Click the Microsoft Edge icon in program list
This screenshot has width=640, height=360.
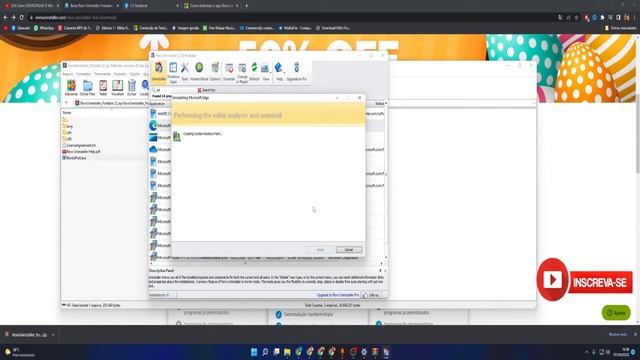pos(153,125)
